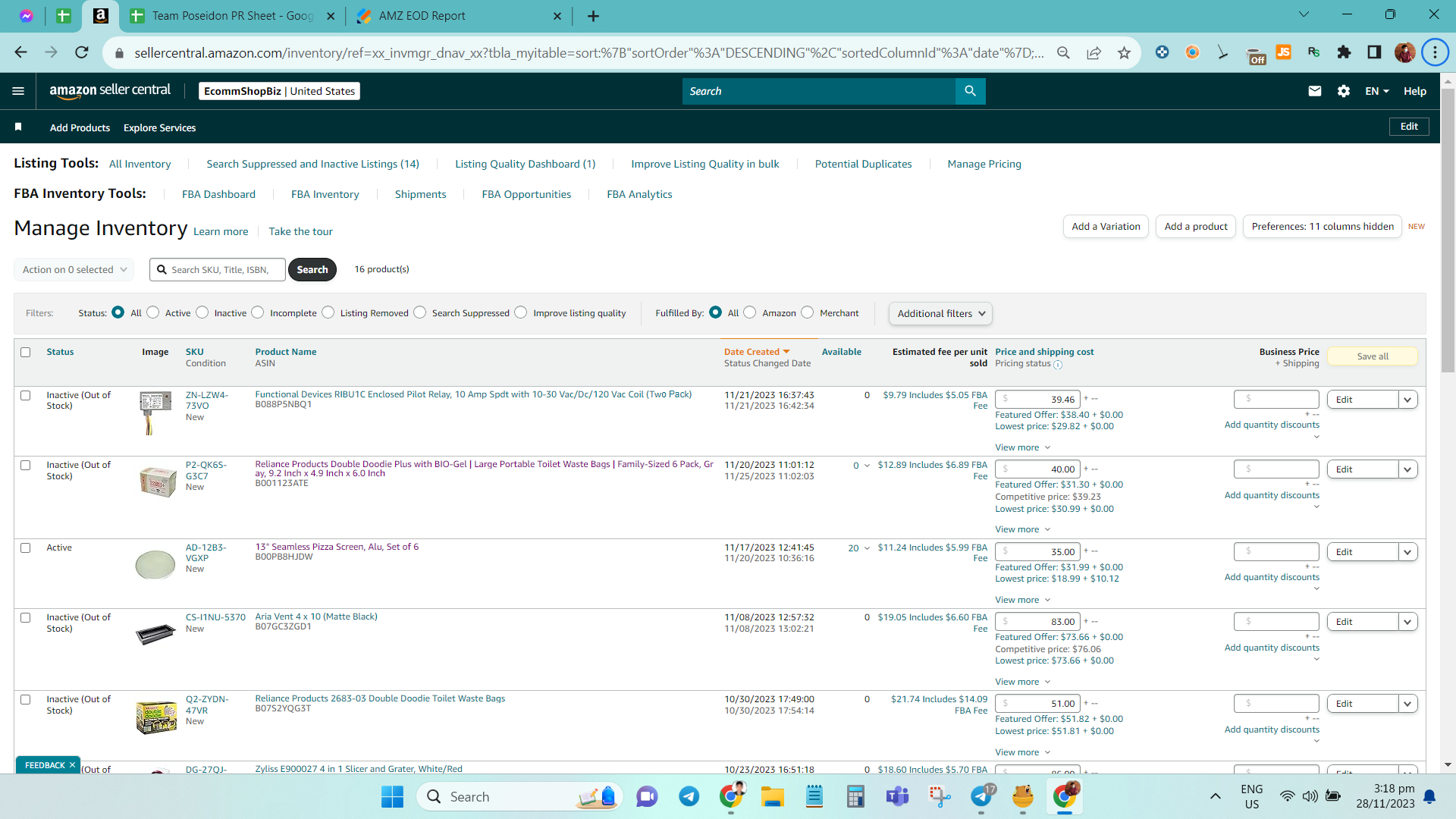Expand View more for Aria Vent pricing

coord(1022,682)
